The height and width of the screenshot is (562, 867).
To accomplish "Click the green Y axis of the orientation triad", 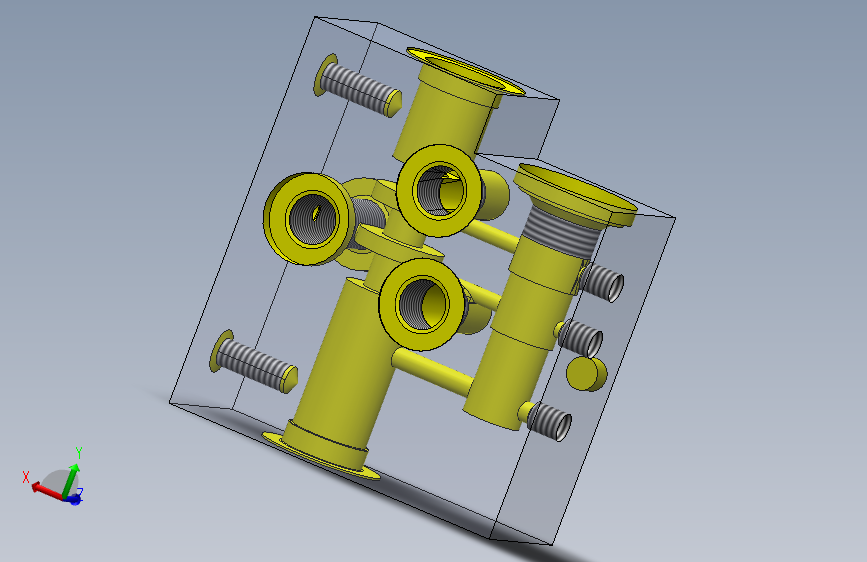I will (x=71, y=480).
